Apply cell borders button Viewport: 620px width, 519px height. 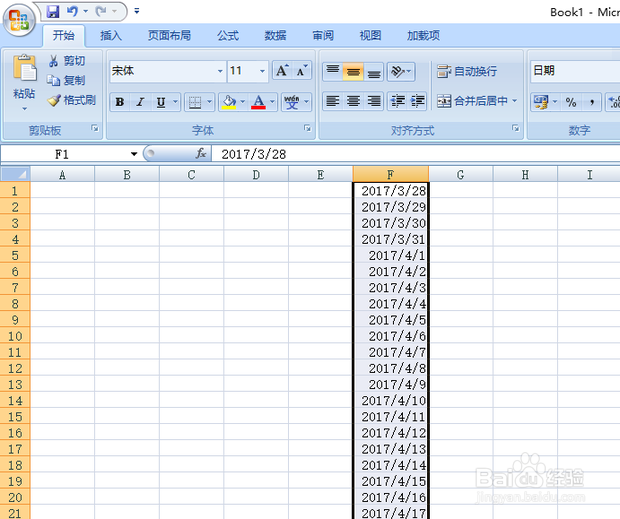(x=195, y=102)
